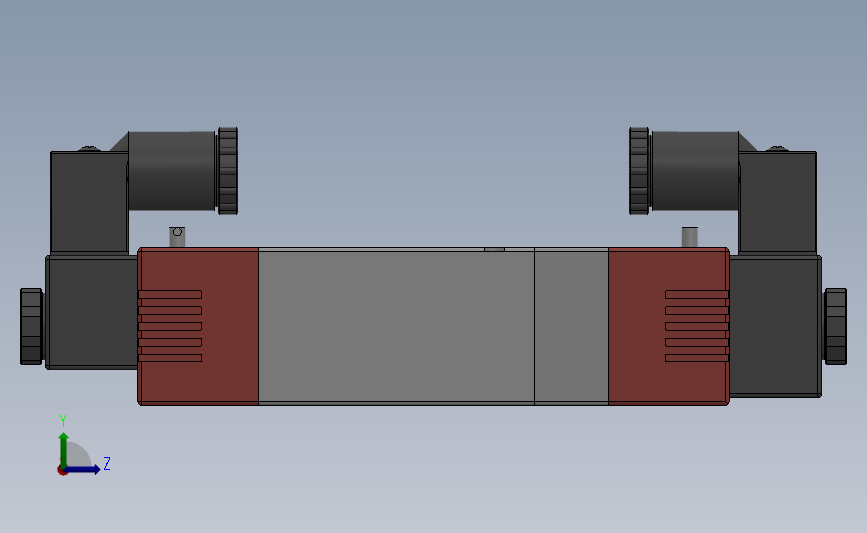This screenshot has width=867, height=533.
Task: Select the wide gray central valve body
Action: pyautogui.click(x=396, y=326)
